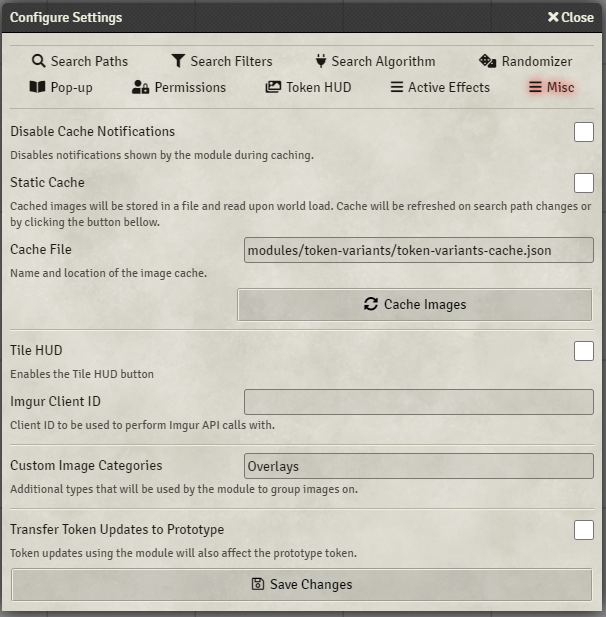Click the images icon beside Token HUD

click(273, 87)
